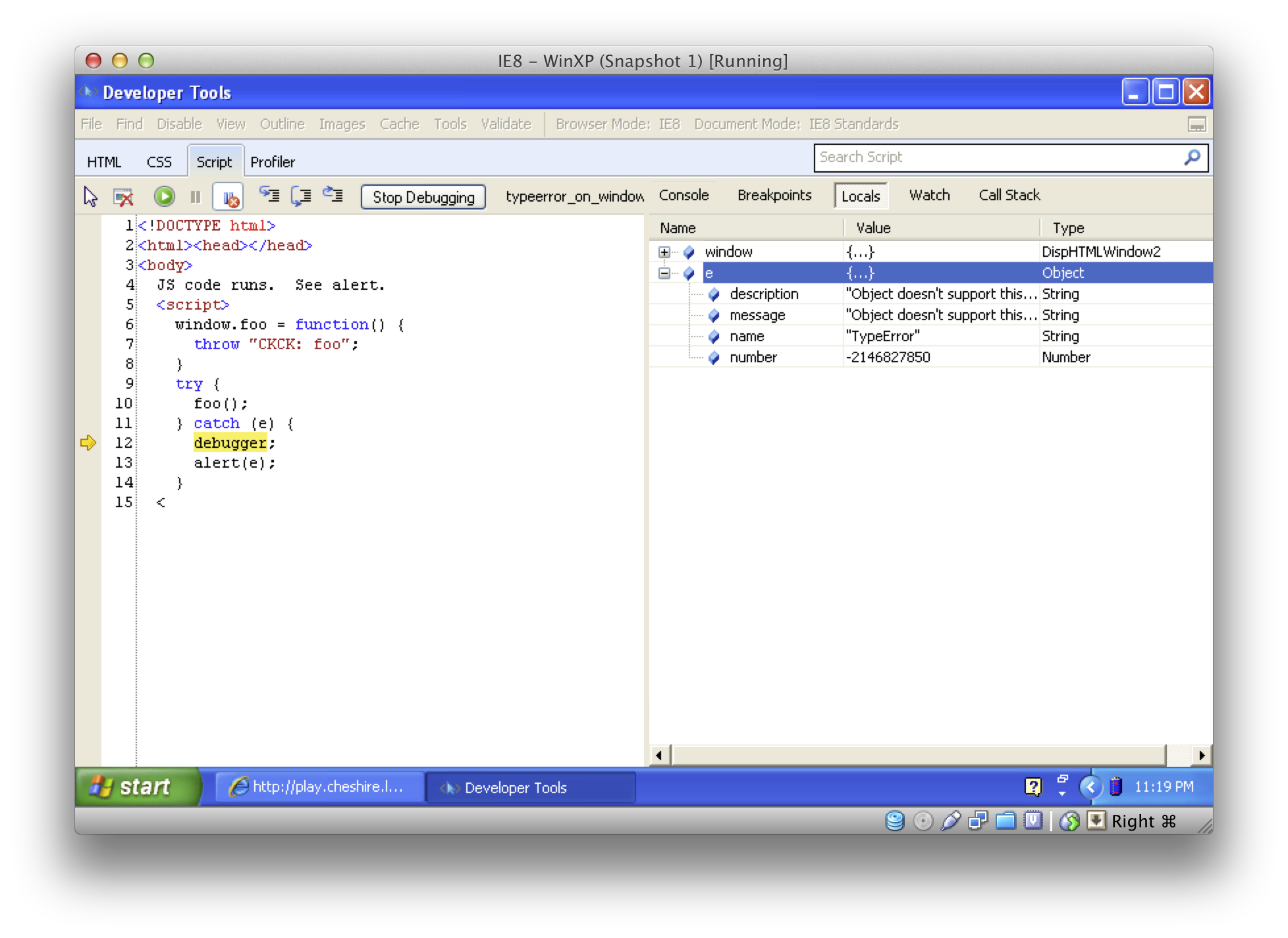Switch to the HTML tab
The width and height of the screenshot is (1288, 938).
pos(104,162)
